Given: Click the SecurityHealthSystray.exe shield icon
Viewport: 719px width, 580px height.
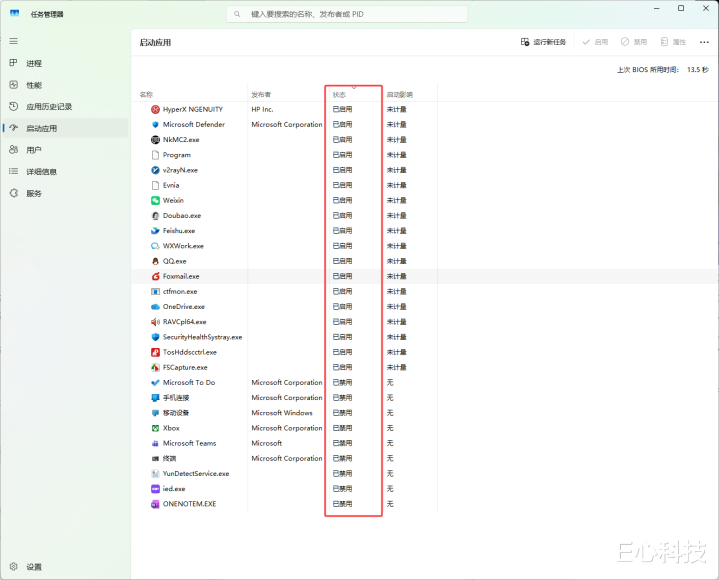Looking at the screenshot, I should tap(155, 337).
